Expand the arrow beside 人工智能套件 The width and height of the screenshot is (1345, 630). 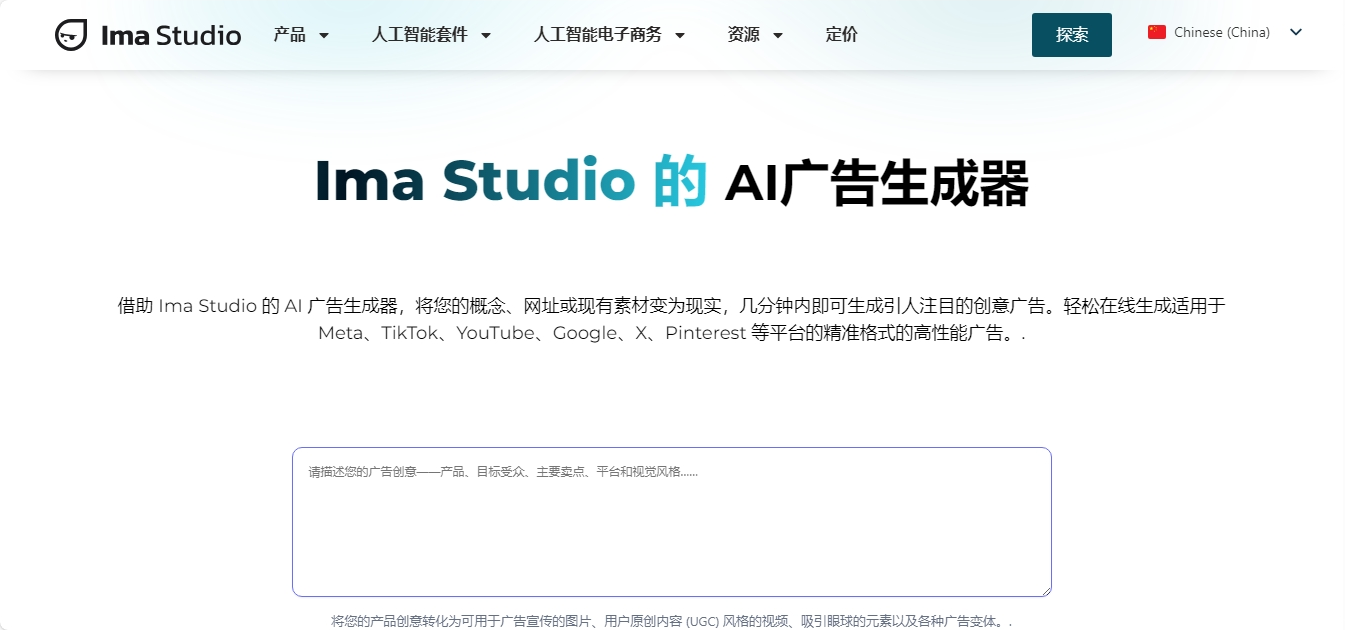486,36
